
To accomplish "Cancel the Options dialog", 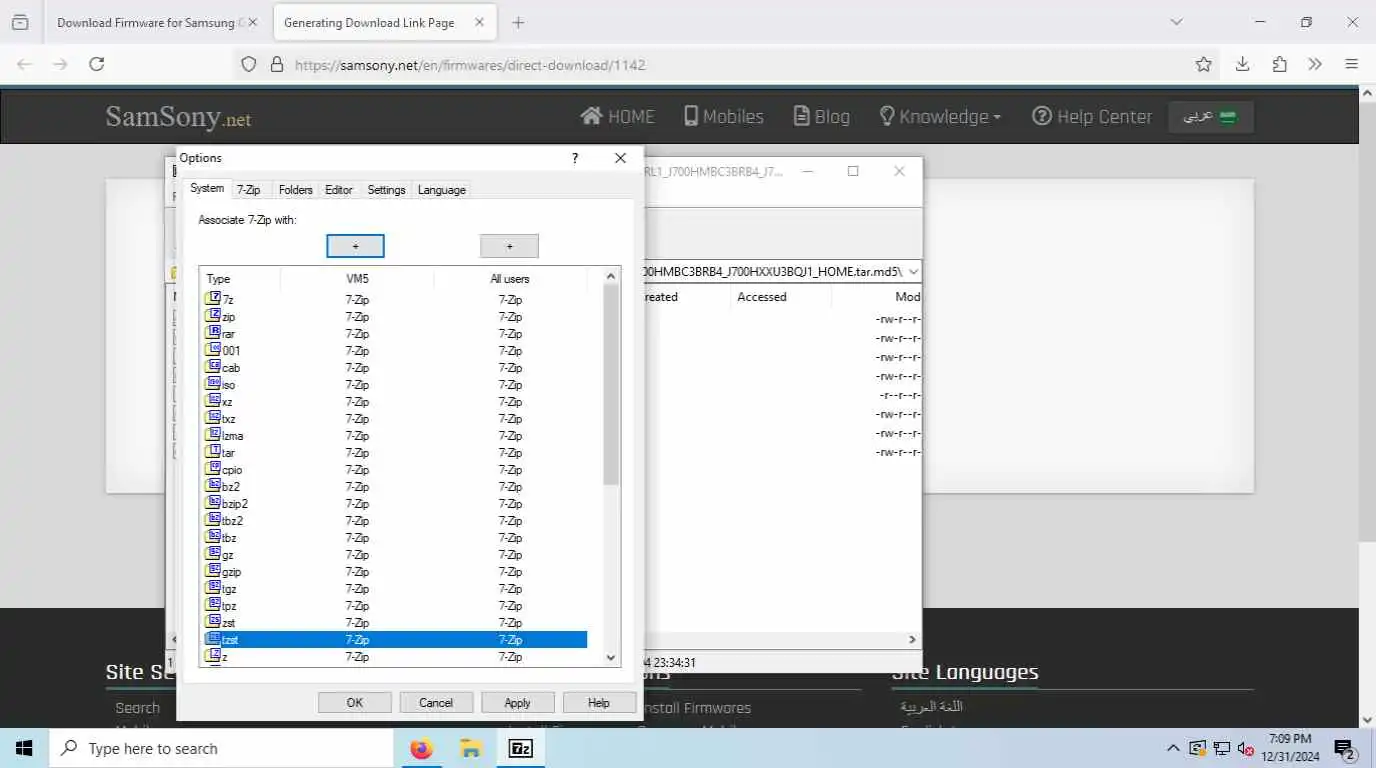I will tap(436, 703).
